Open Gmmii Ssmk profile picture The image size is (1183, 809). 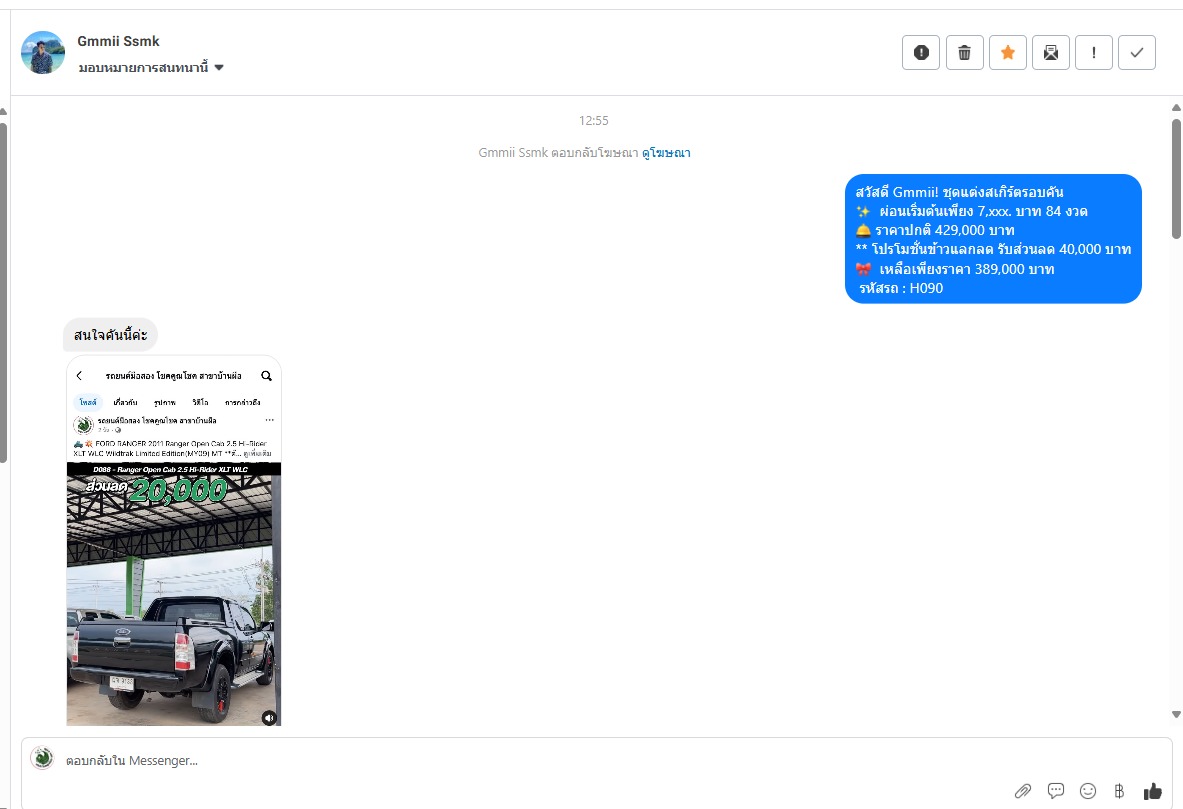[43, 52]
